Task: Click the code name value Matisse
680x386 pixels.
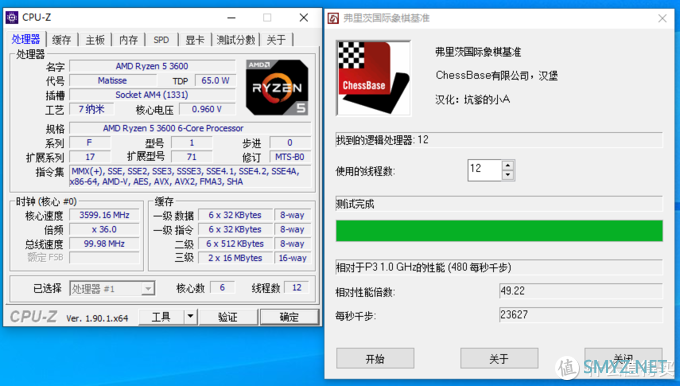Action: (x=112, y=81)
